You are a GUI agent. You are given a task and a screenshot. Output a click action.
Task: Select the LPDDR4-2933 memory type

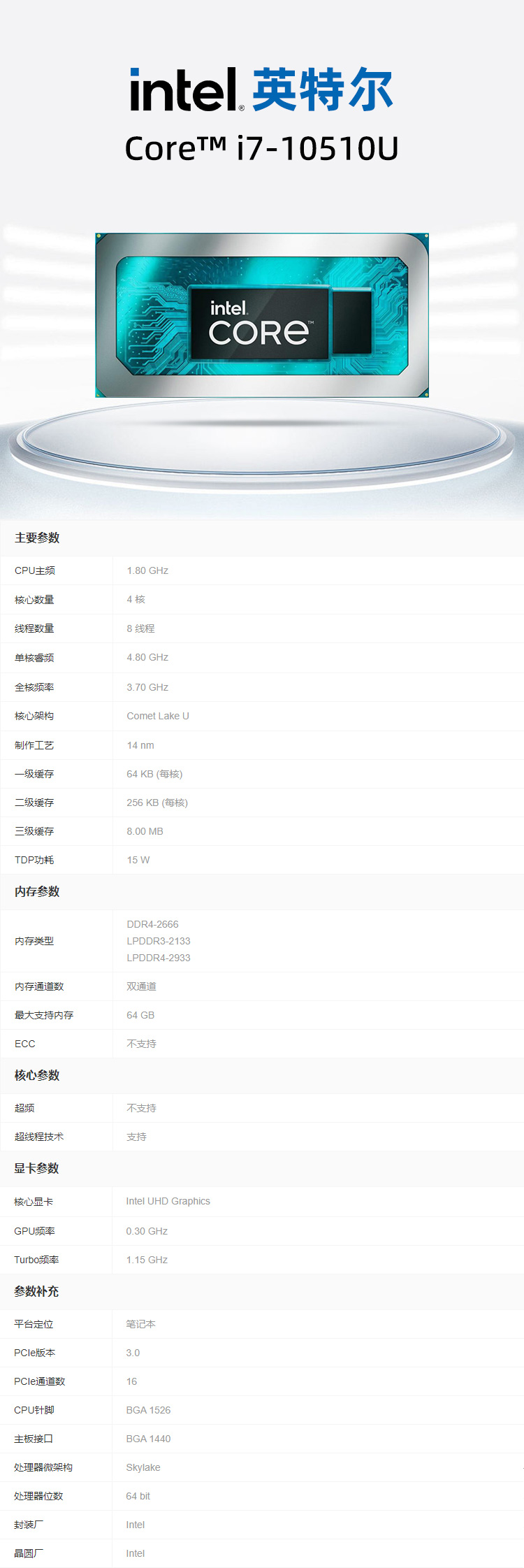pyautogui.click(x=159, y=958)
